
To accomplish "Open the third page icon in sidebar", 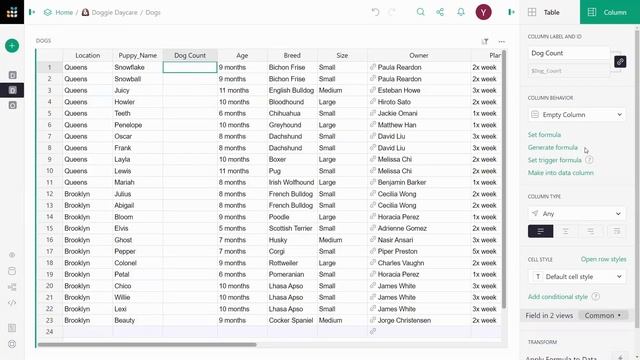I will [13, 105].
